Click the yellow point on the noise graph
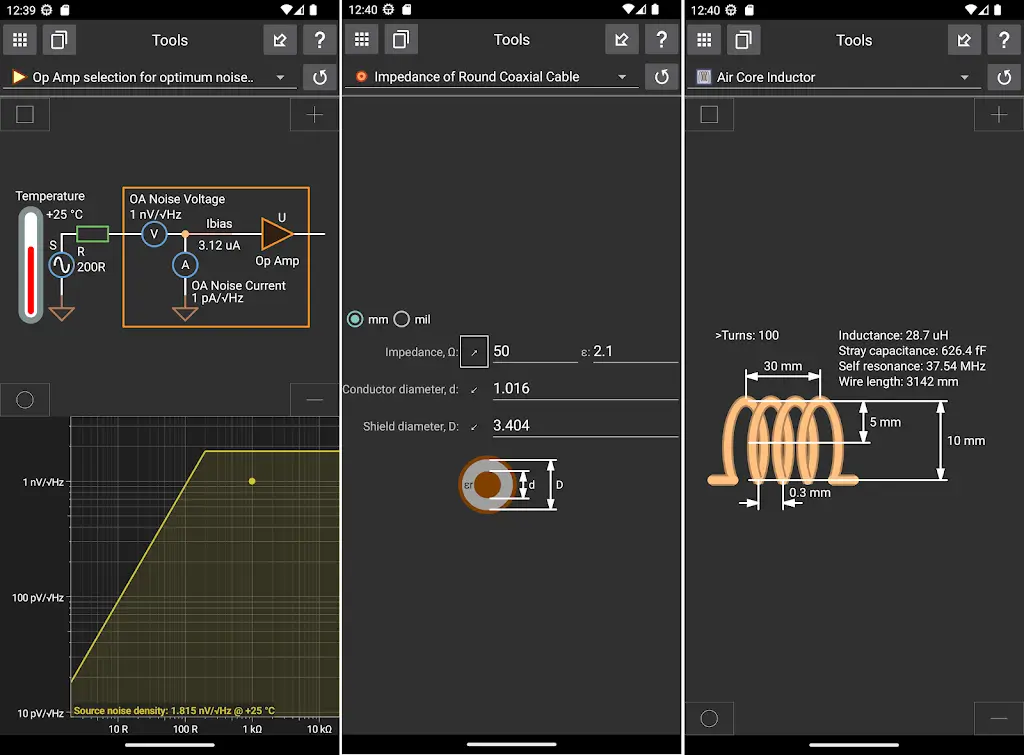The width and height of the screenshot is (1024, 755). tap(252, 481)
